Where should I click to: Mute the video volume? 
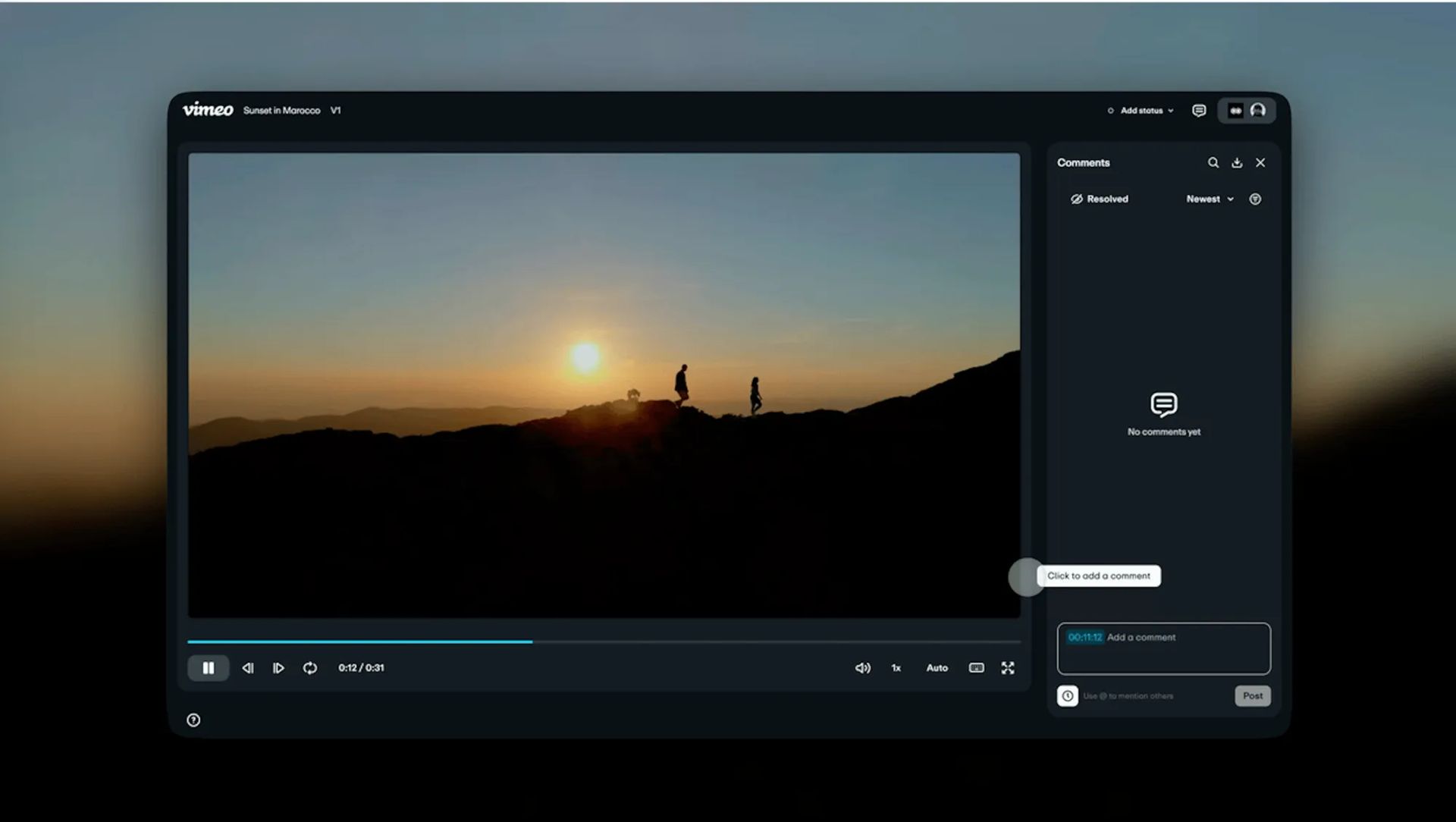[x=862, y=668]
